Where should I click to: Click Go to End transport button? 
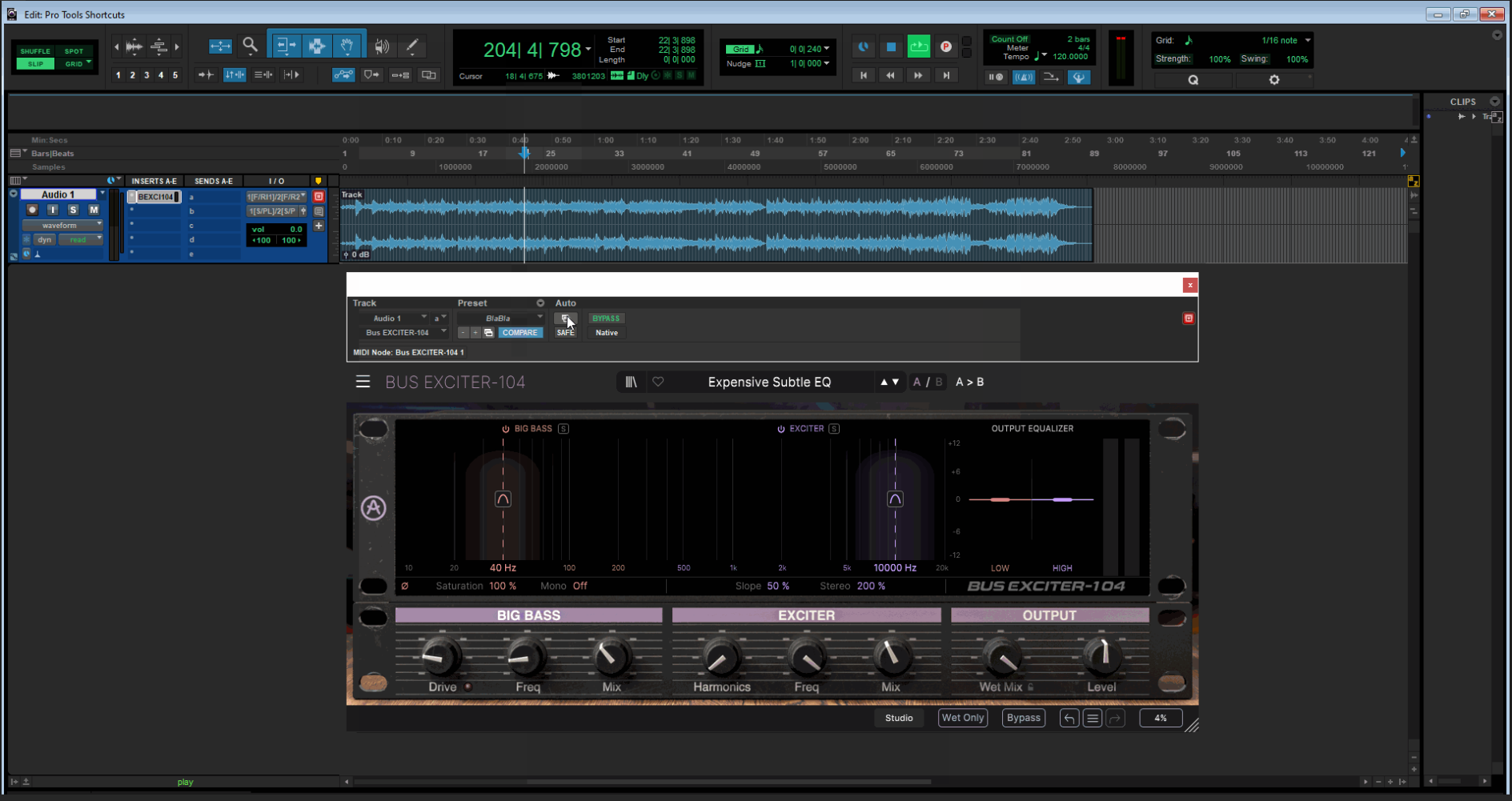[946, 75]
